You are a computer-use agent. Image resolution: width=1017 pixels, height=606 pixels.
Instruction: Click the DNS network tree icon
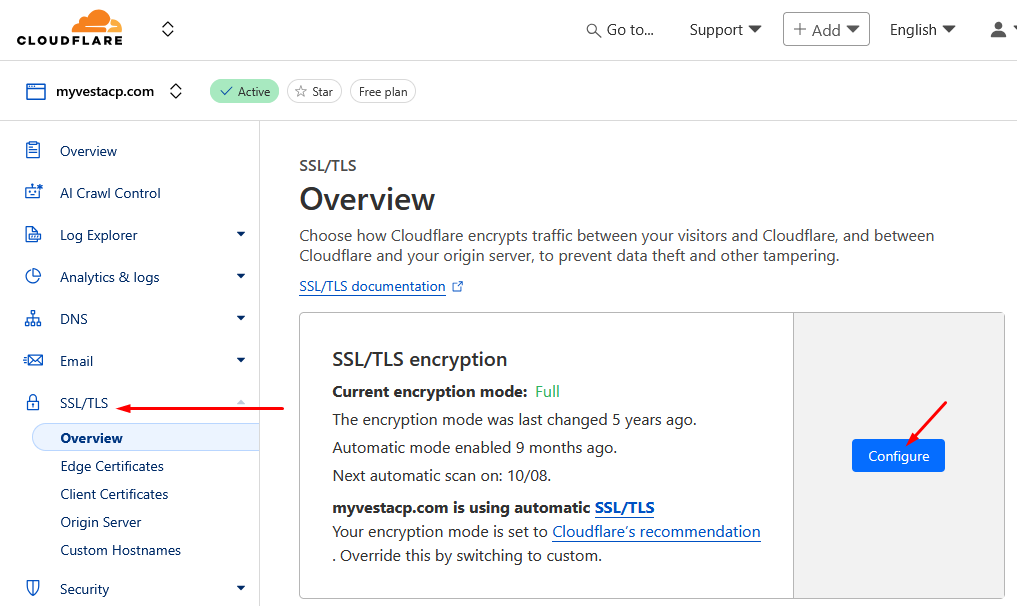click(x=33, y=319)
